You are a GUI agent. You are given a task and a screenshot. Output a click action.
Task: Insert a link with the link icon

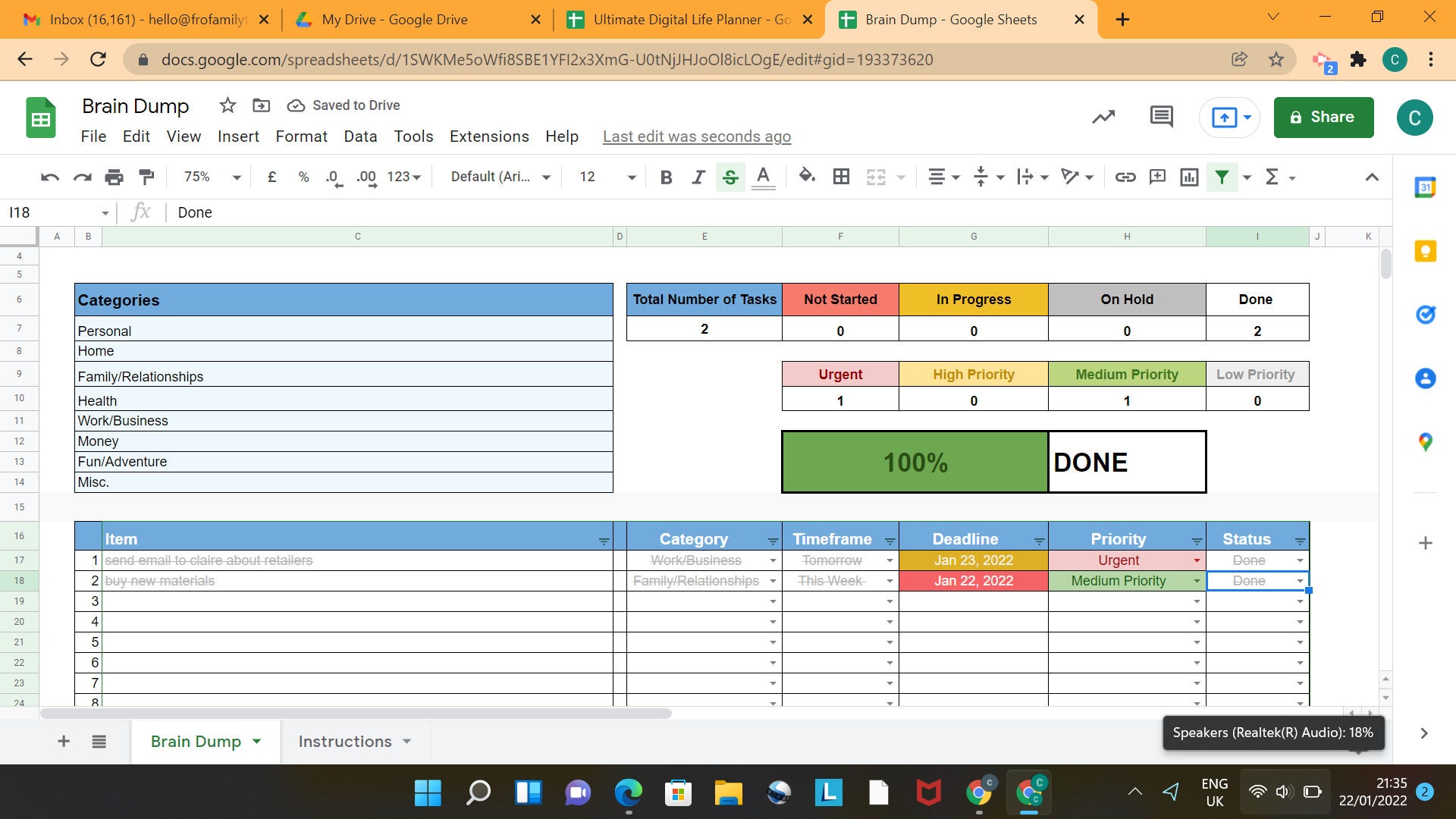tap(1125, 177)
